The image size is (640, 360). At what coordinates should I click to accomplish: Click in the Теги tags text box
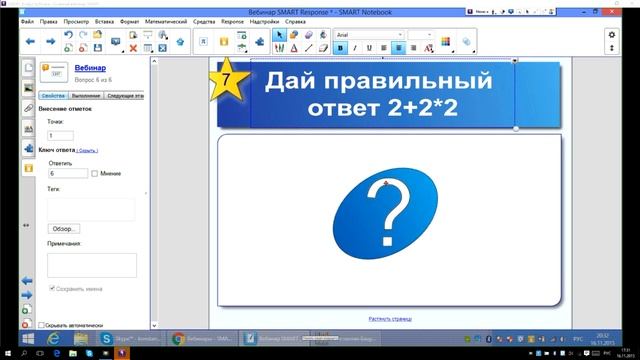click(91, 209)
